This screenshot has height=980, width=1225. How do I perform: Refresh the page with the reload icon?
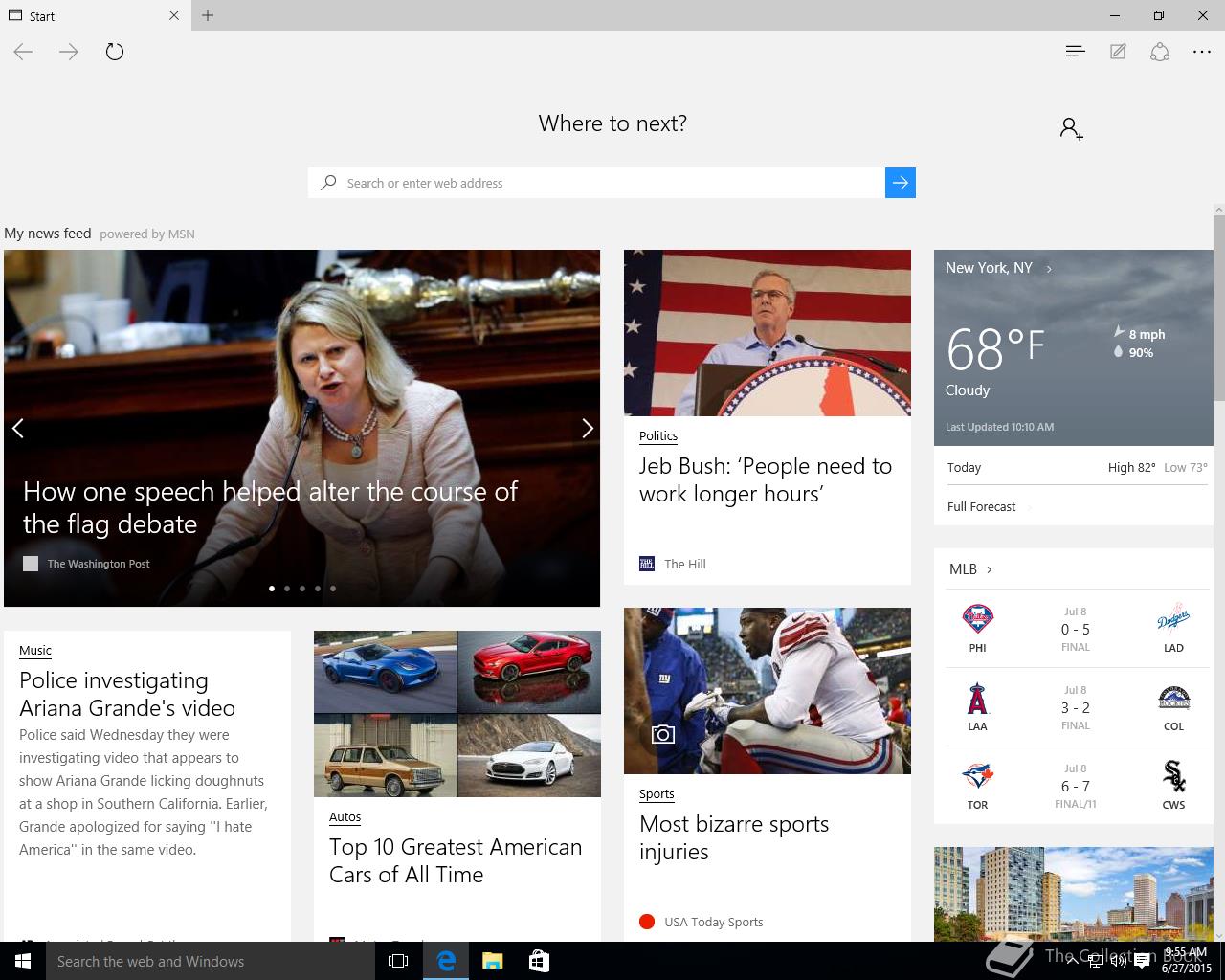click(x=115, y=52)
